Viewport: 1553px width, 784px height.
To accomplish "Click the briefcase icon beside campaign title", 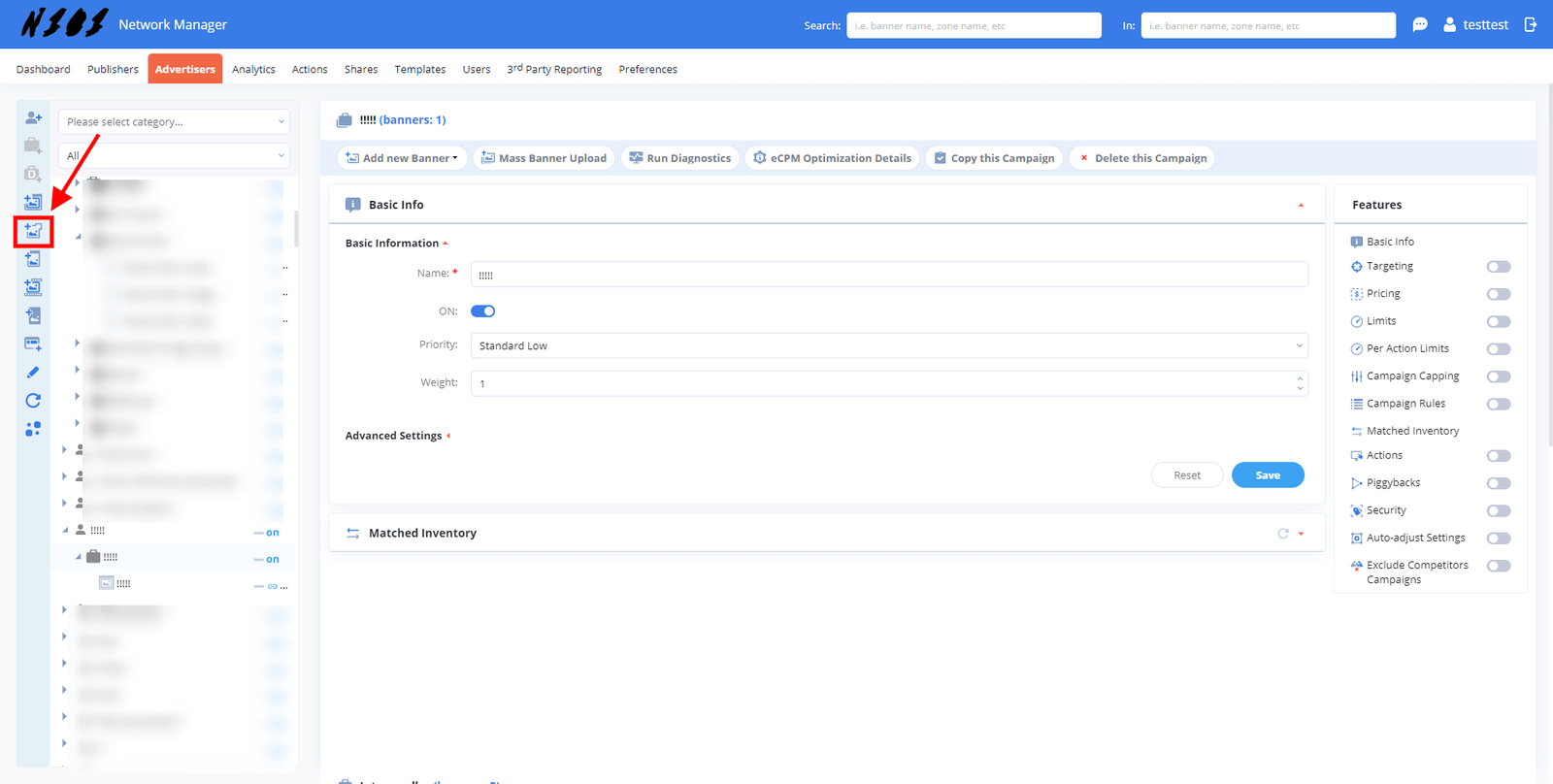I will click(x=345, y=120).
